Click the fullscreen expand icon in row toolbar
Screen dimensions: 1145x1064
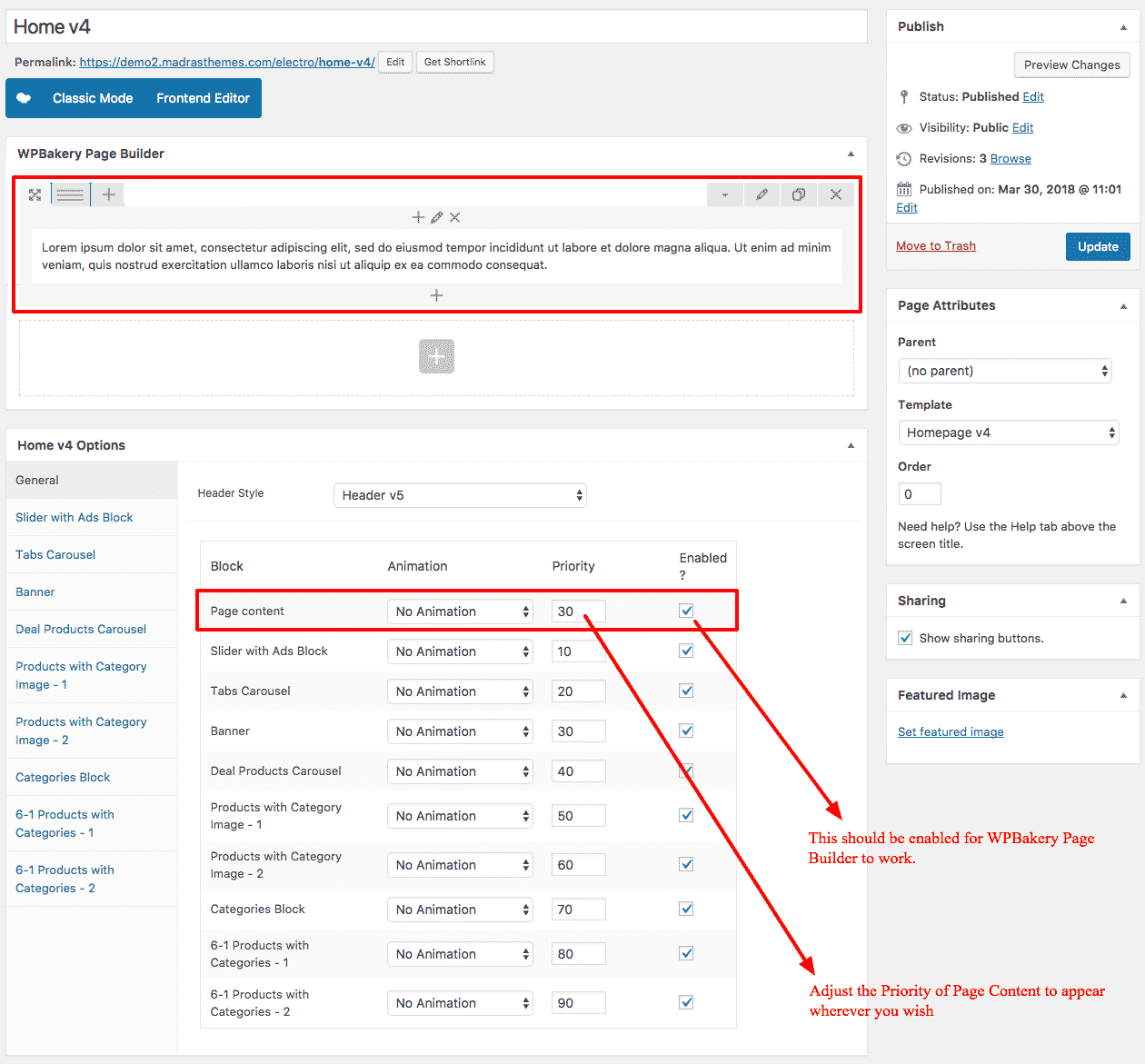35,194
